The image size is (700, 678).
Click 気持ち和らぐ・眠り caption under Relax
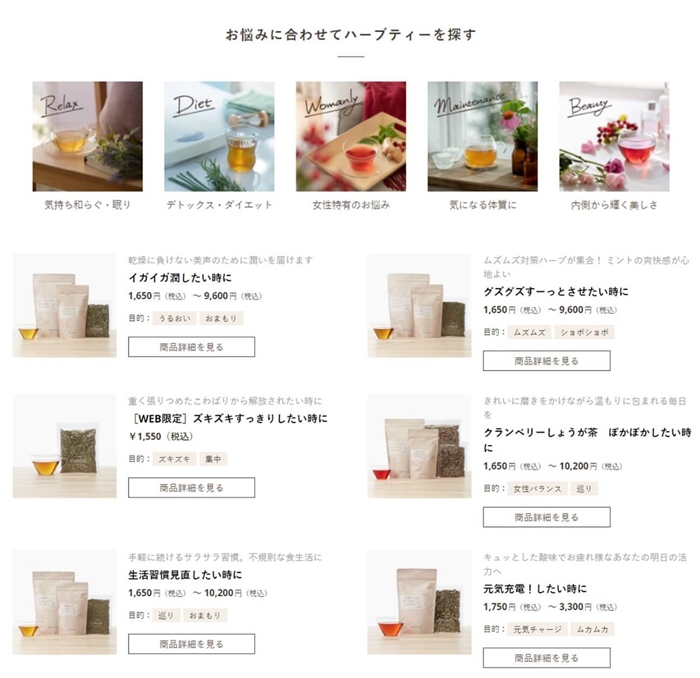click(x=88, y=205)
